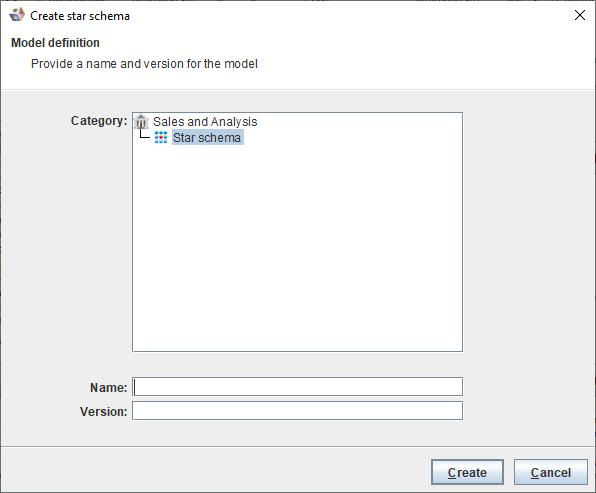Select the Sales and Analysis tree node

tap(205, 122)
